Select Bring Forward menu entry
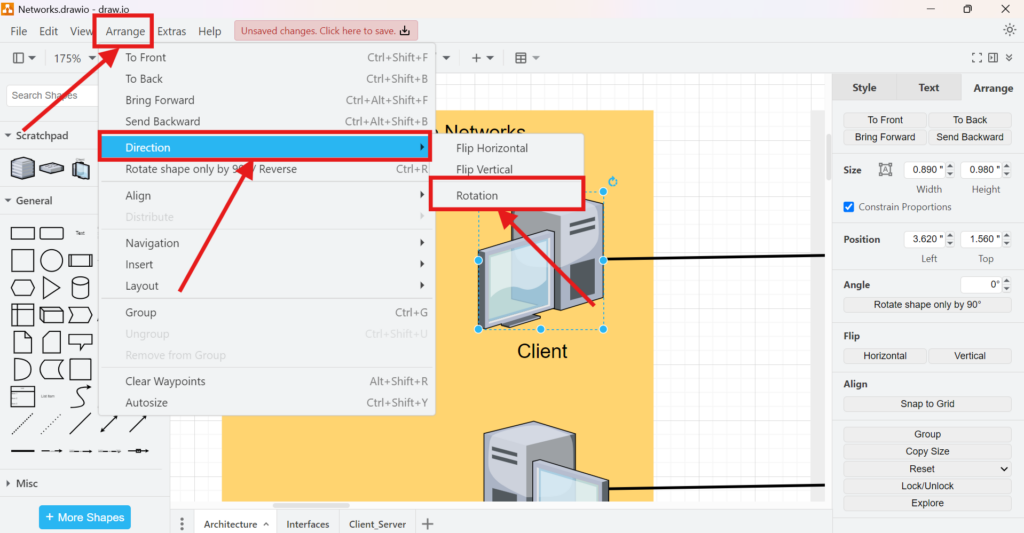The height and width of the screenshot is (533, 1024). coord(266,100)
